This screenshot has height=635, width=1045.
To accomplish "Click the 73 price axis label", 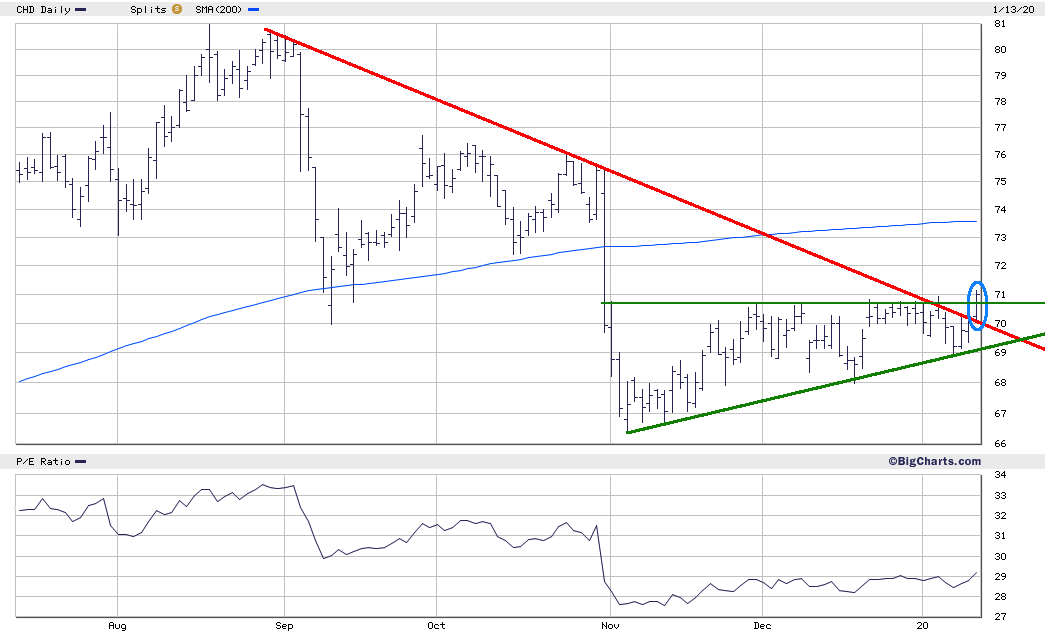I will (1000, 238).
